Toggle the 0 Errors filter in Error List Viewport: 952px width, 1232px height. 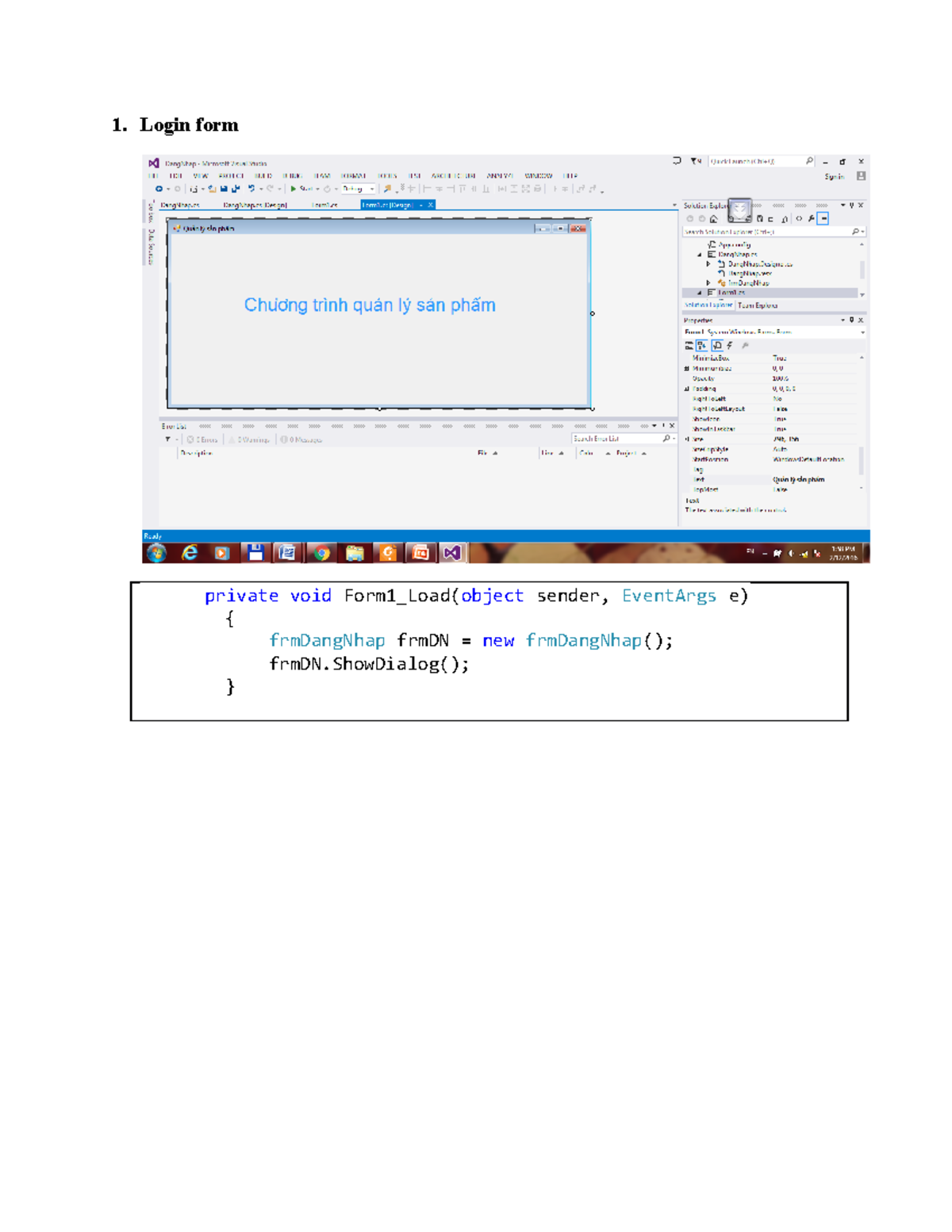pos(203,439)
